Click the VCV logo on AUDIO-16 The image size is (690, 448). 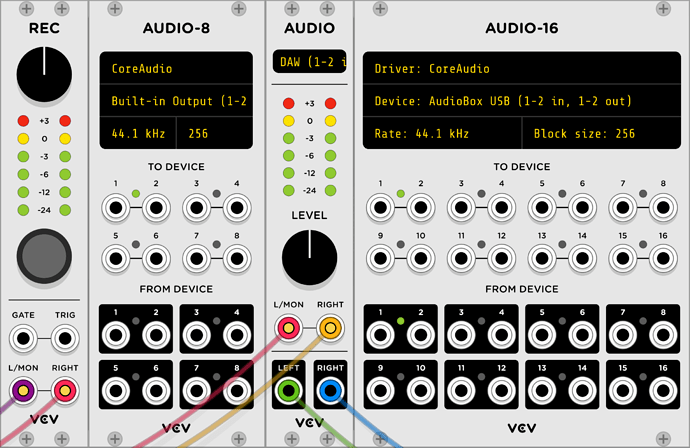522,428
